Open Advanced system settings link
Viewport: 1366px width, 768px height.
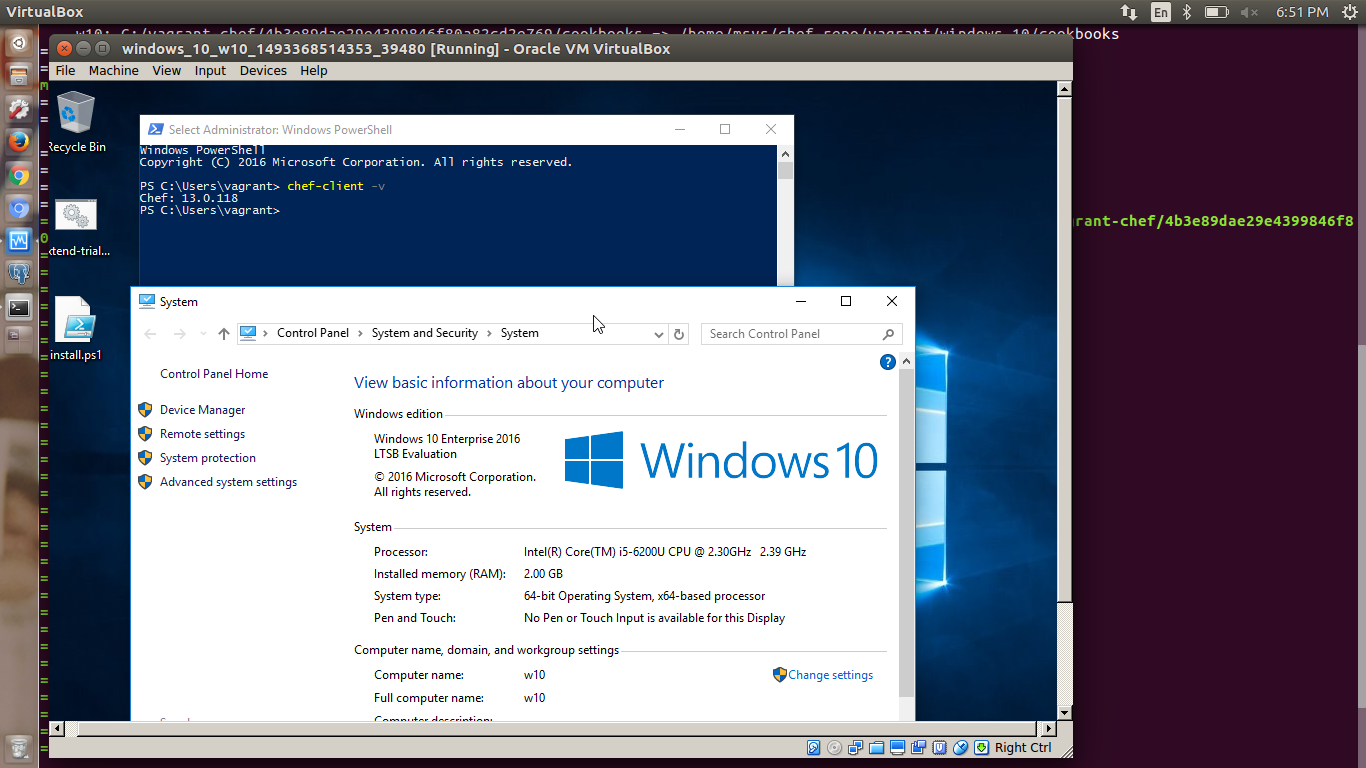pos(228,482)
